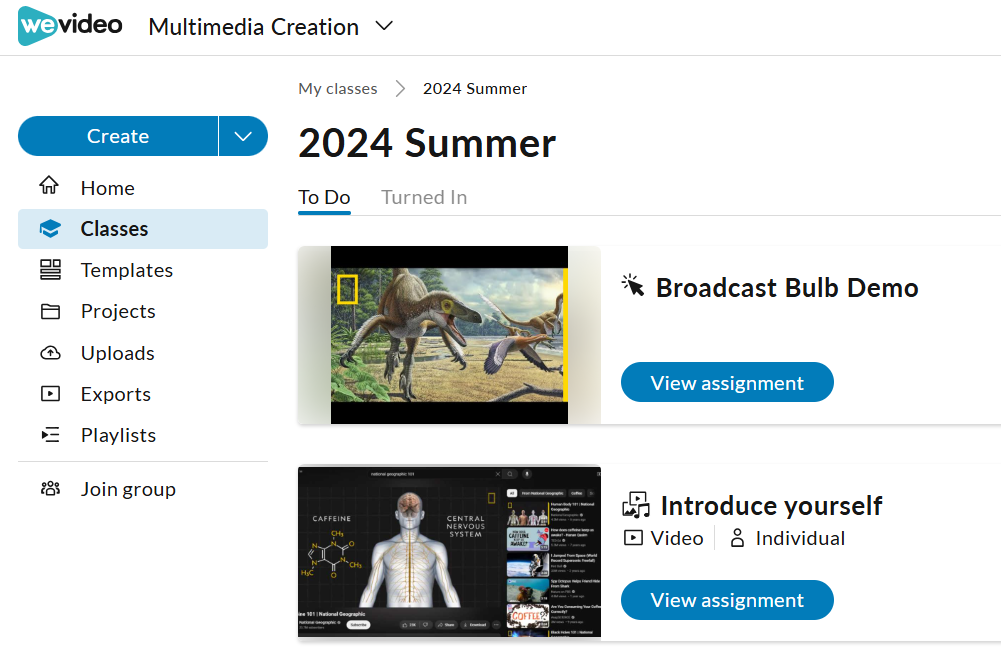Viewport: 1001px width, 659px height.
Task: Select Classes in the sidebar
Action: 143,229
